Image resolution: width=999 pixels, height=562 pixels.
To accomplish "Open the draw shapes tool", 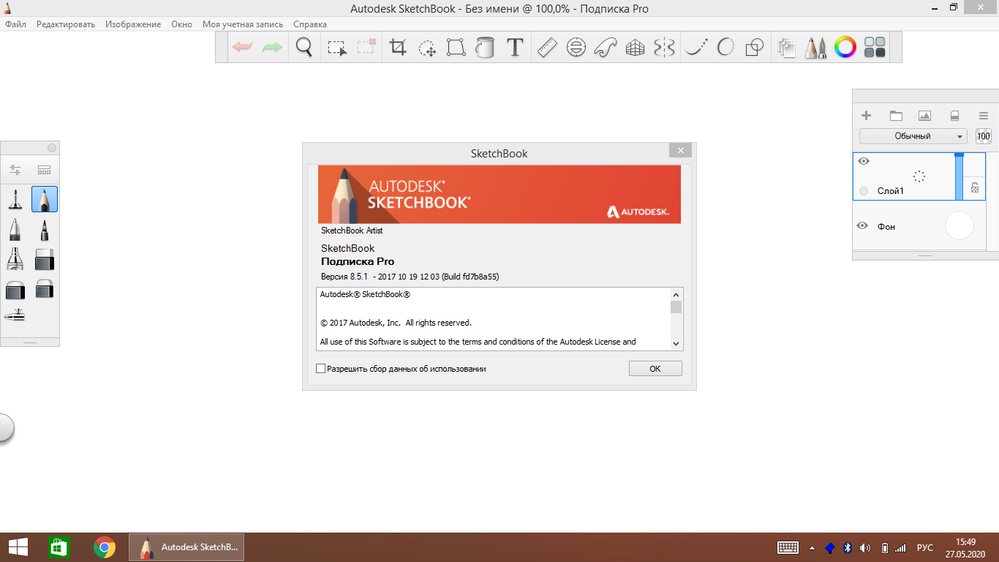I will point(754,47).
